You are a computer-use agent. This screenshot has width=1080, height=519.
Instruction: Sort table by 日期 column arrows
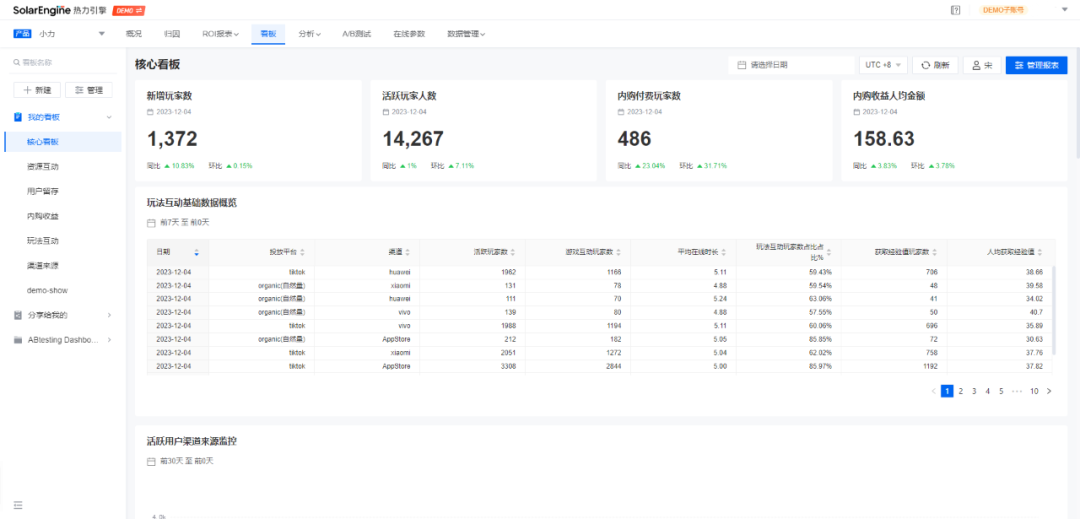196,253
